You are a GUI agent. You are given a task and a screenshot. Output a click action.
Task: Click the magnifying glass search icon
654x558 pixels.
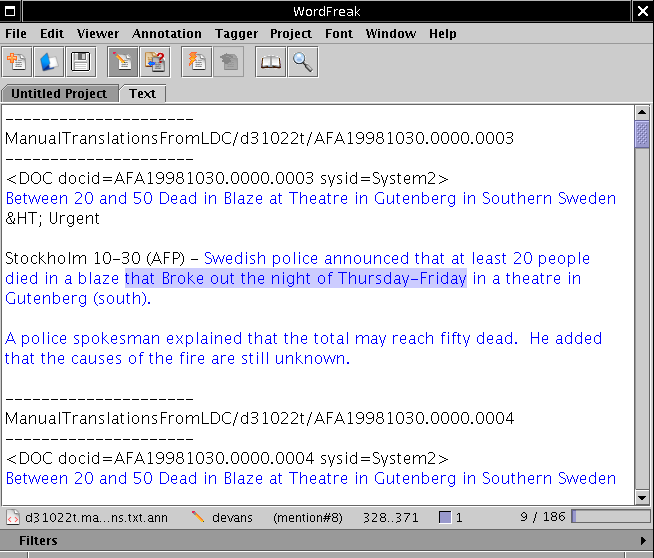tap(302, 63)
